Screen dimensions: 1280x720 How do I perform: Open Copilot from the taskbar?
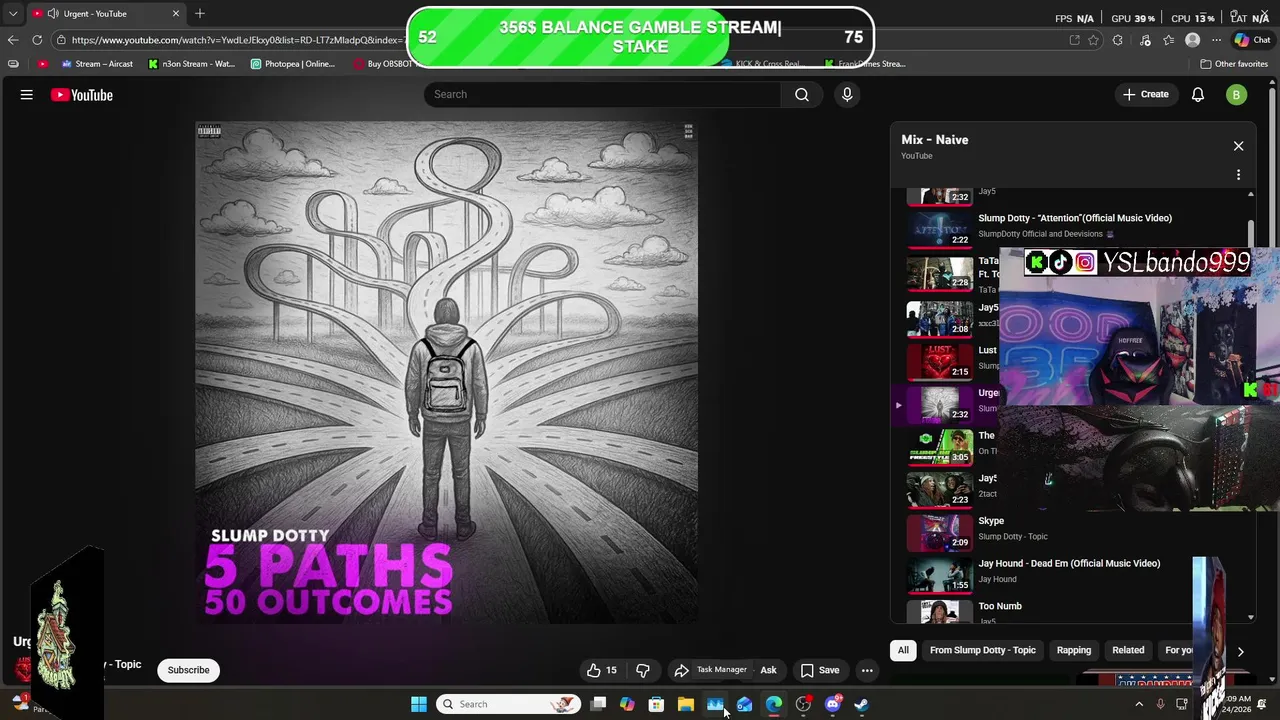(x=627, y=704)
